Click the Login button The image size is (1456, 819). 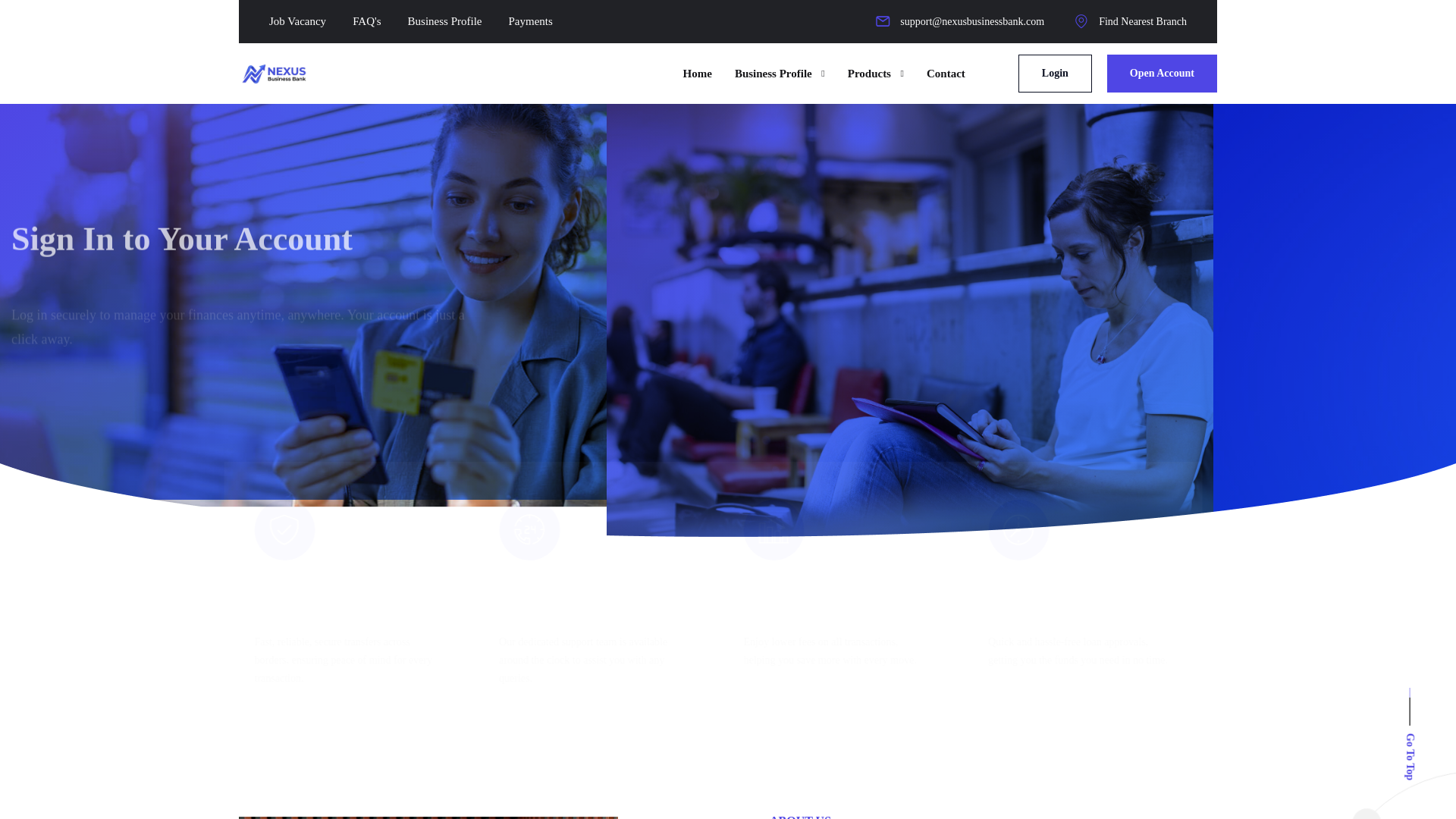(1055, 74)
